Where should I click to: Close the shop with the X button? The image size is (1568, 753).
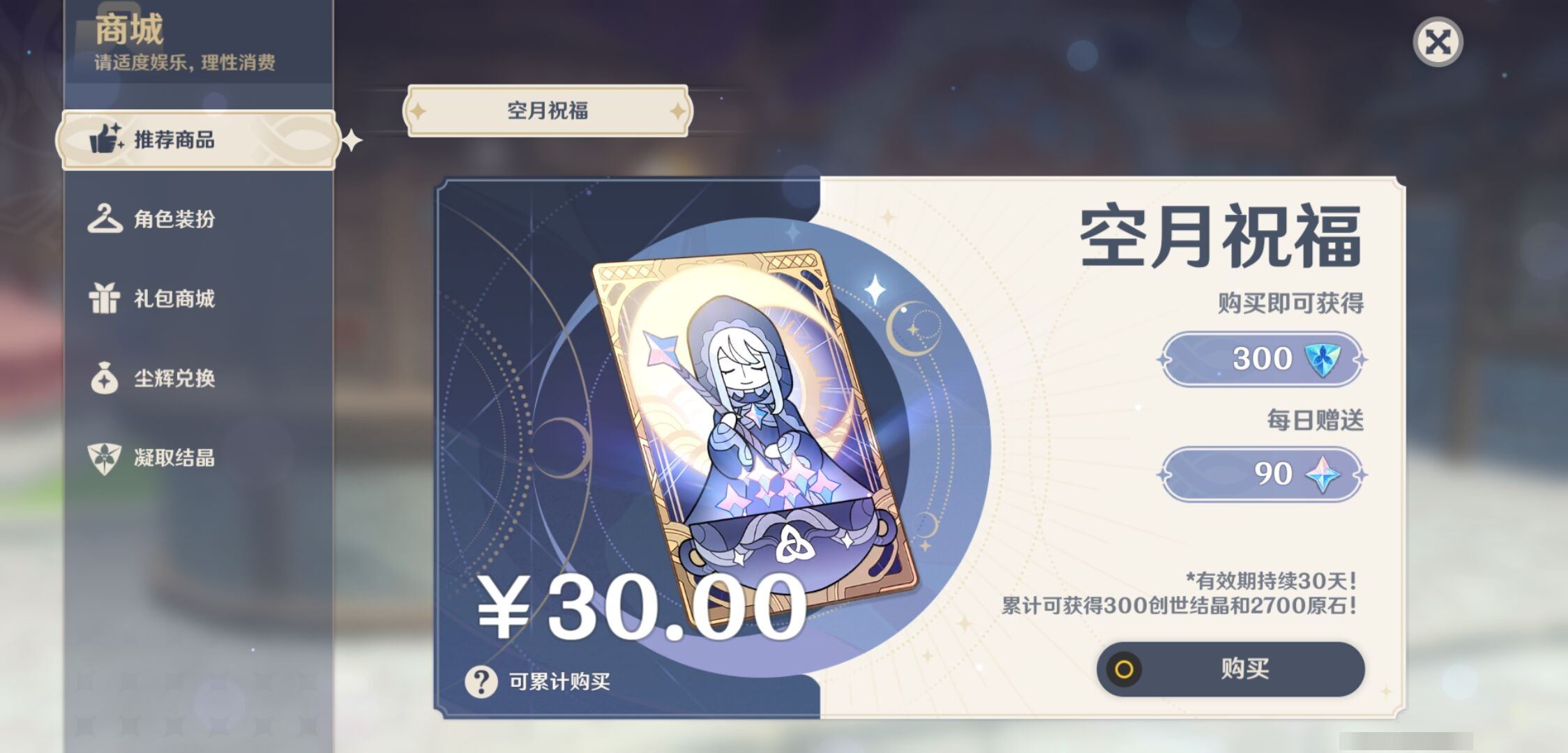click(1438, 42)
